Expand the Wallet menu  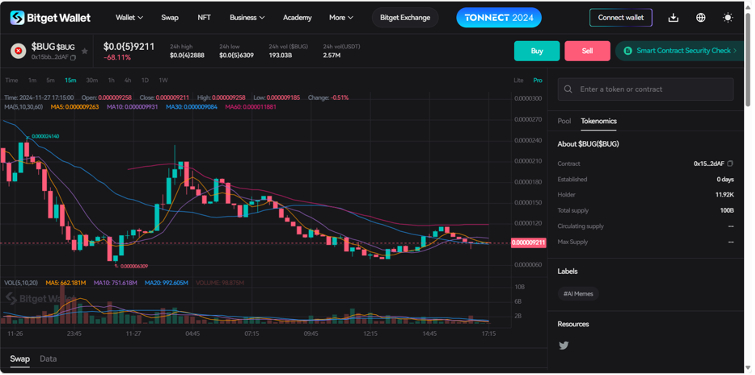(x=129, y=17)
